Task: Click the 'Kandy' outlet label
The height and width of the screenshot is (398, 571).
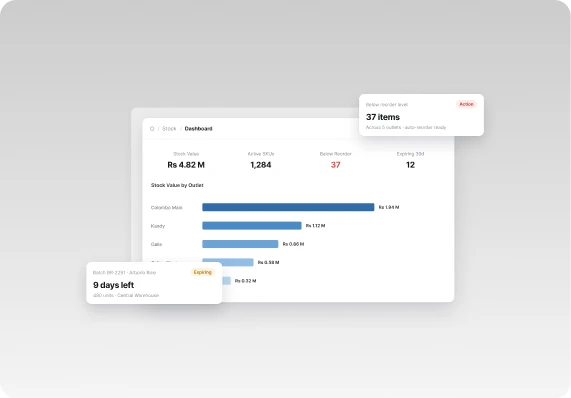Action: click(158, 226)
